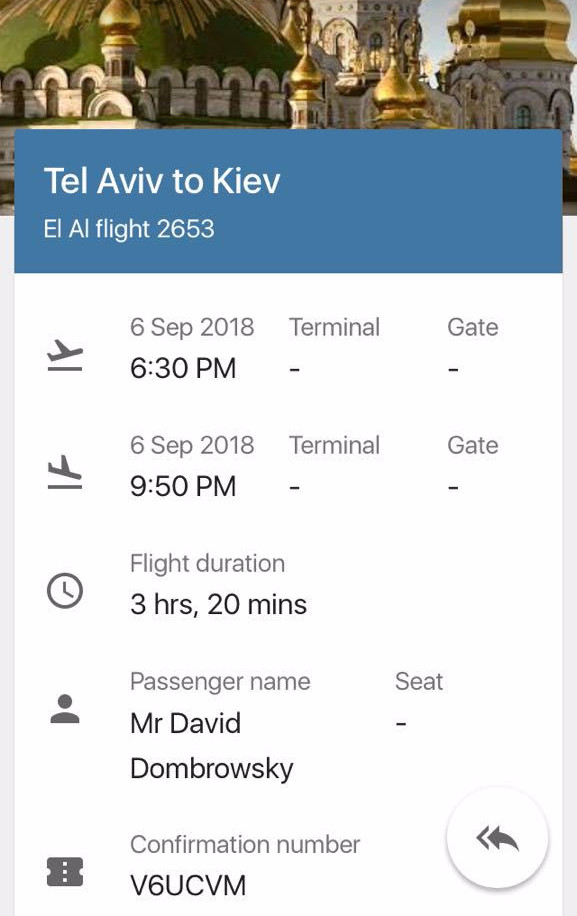Tap the clock icon for flight duration
This screenshot has height=916, width=577.
pos(65,591)
